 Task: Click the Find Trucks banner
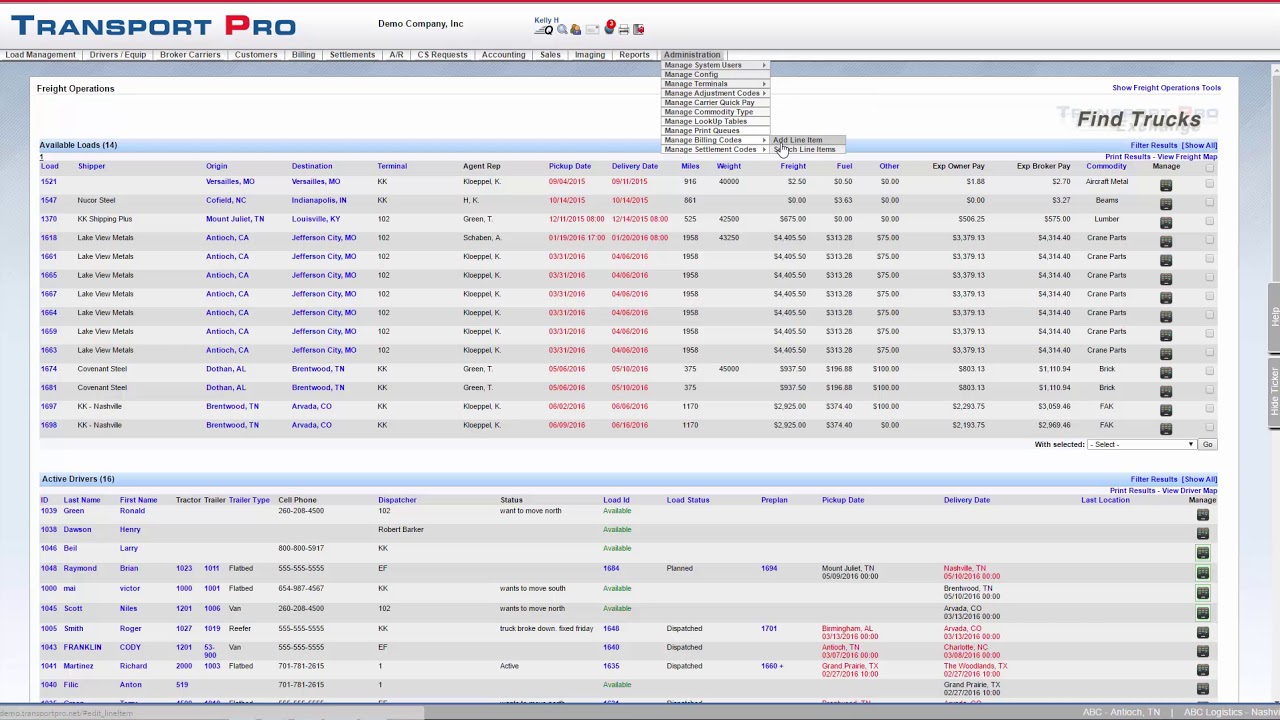pos(1139,120)
